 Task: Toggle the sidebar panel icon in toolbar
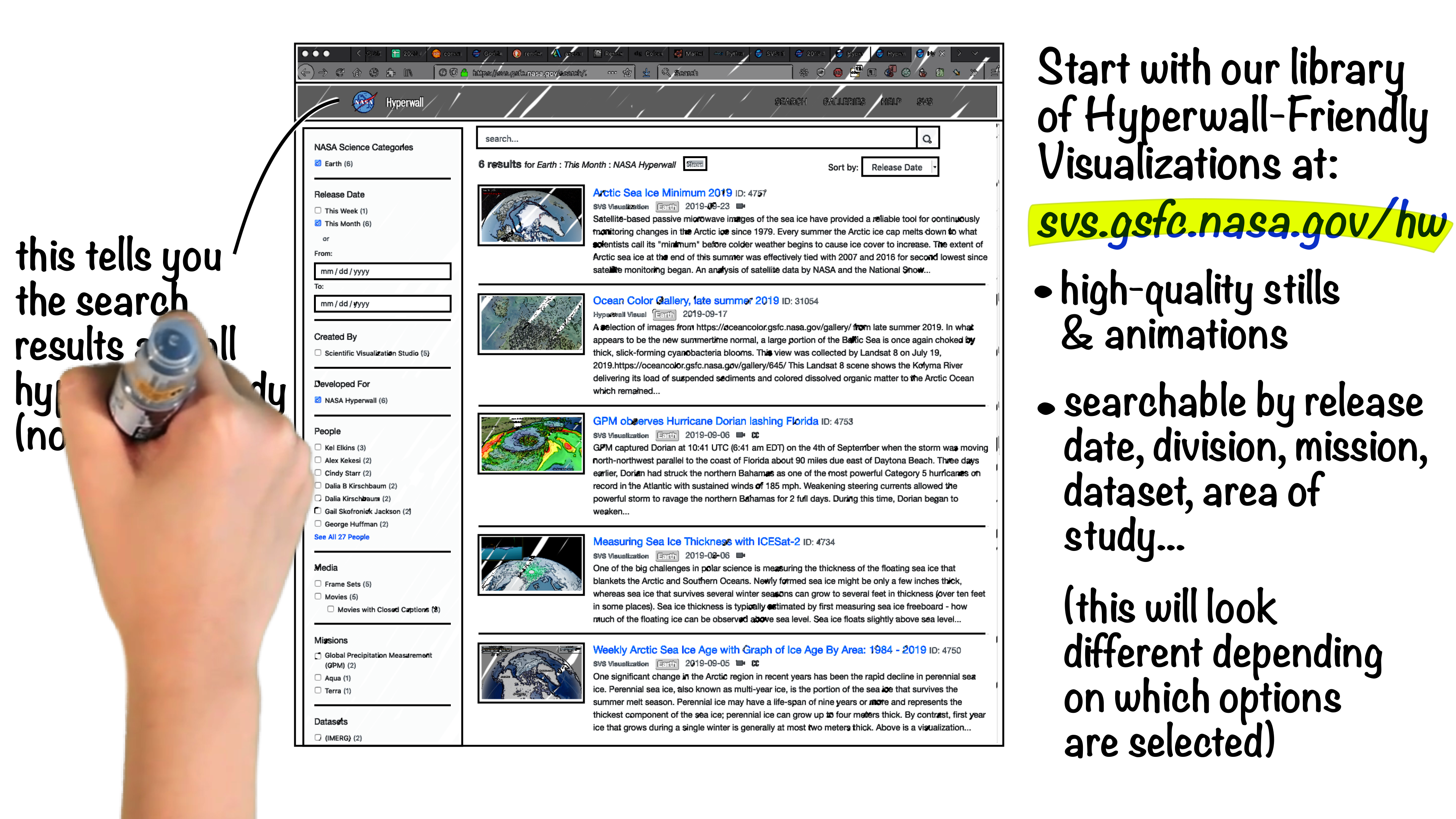tap(872, 72)
